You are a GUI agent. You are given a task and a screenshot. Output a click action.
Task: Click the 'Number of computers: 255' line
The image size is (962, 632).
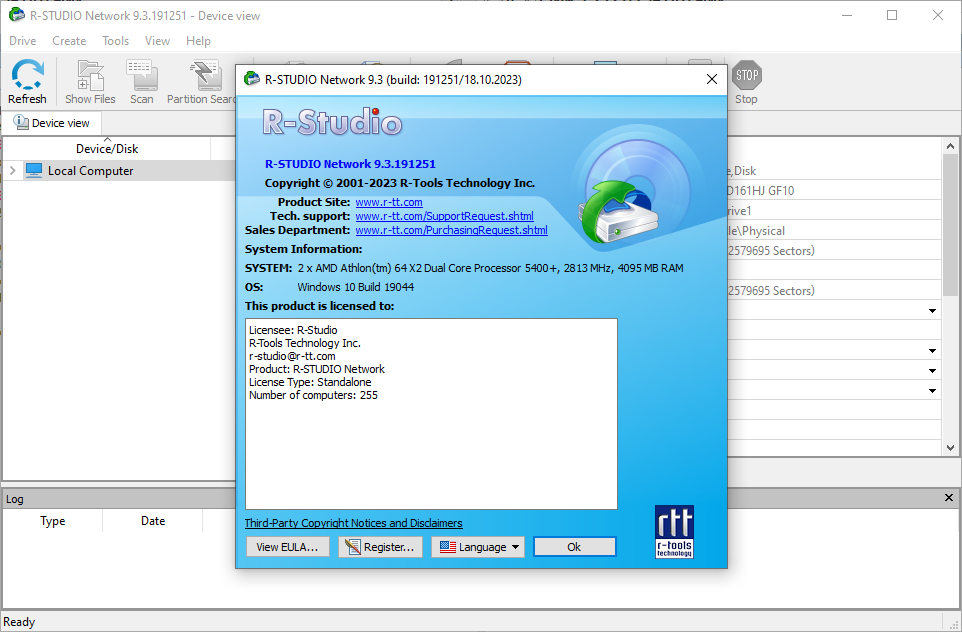point(314,395)
